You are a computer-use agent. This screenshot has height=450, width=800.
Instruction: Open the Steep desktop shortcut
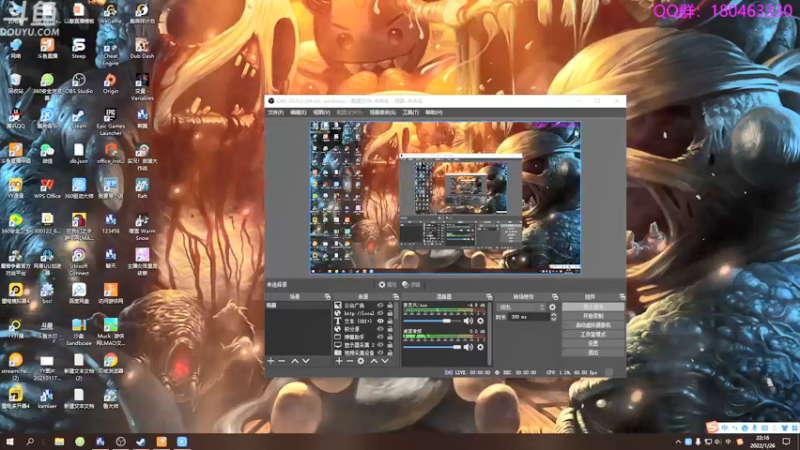pyautogui.click(x=79, y=49)
